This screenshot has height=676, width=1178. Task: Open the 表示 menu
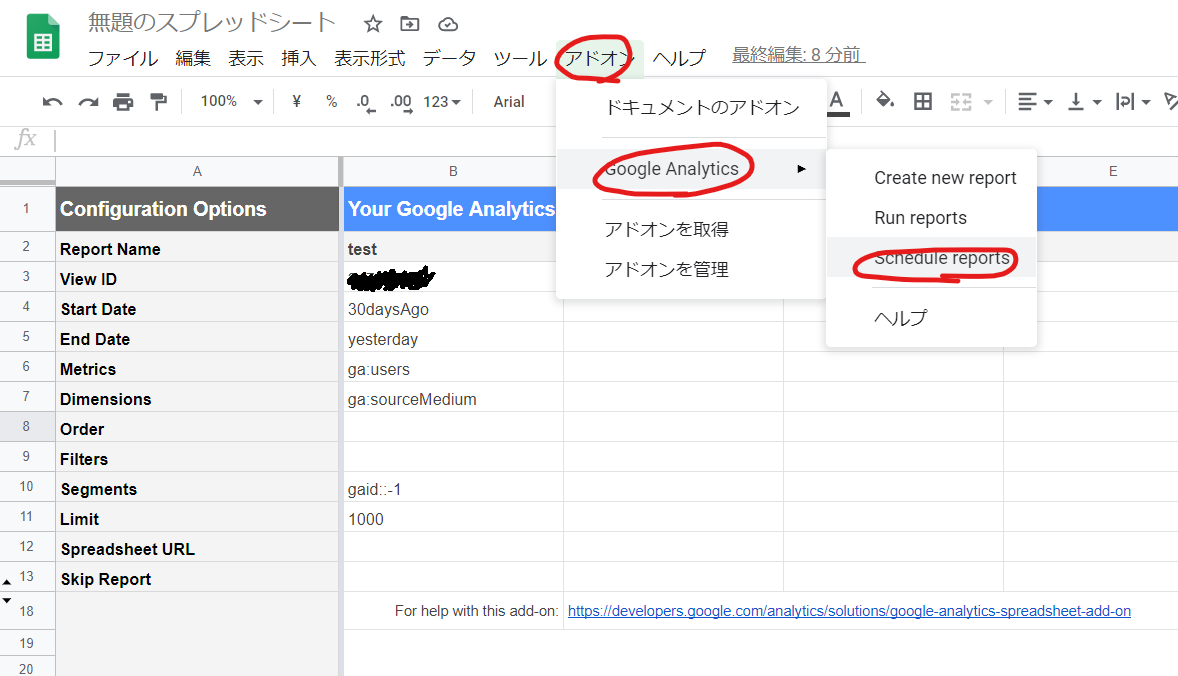pos(246,59)
